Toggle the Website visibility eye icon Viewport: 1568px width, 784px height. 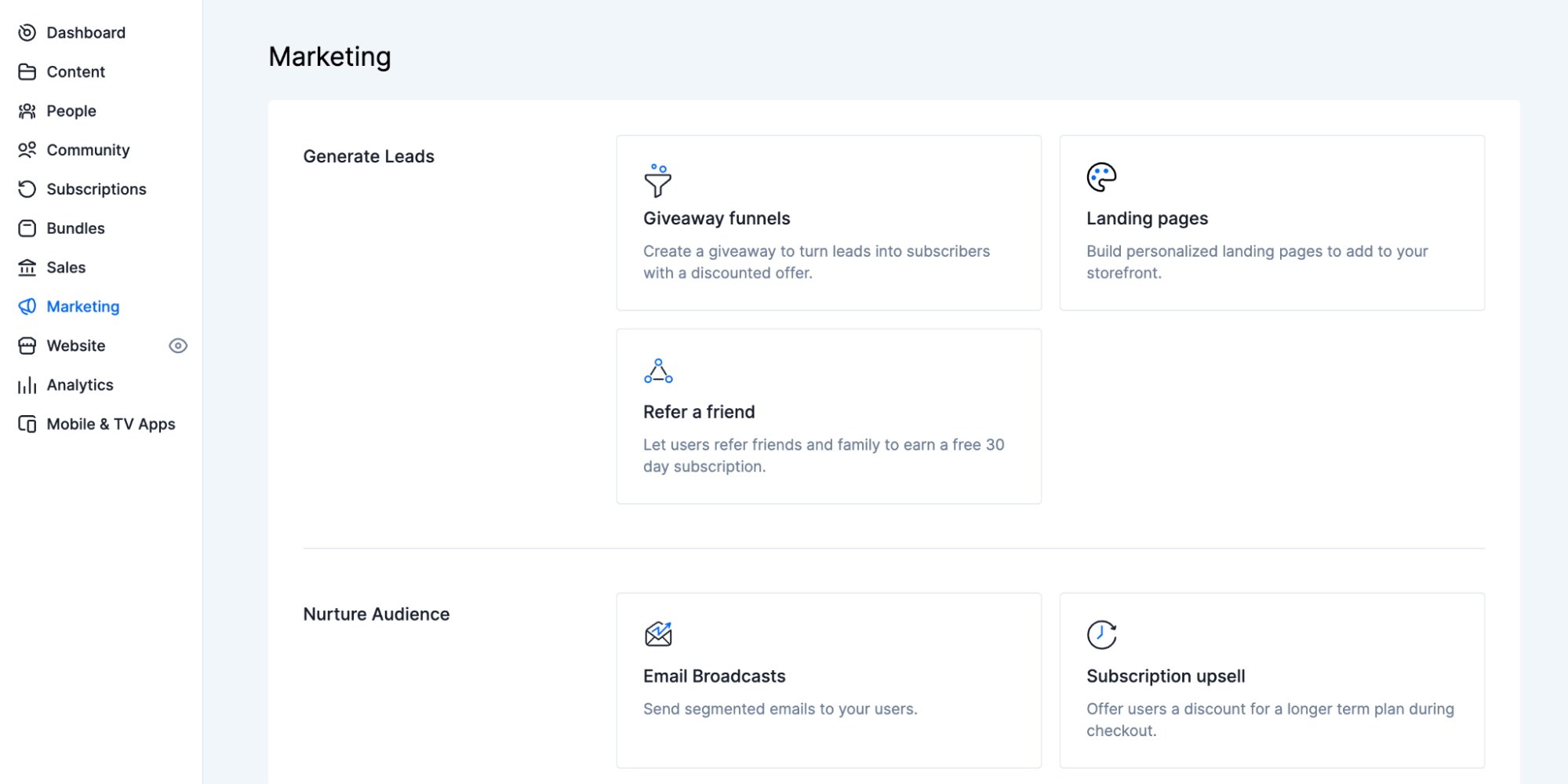point(178,345)
